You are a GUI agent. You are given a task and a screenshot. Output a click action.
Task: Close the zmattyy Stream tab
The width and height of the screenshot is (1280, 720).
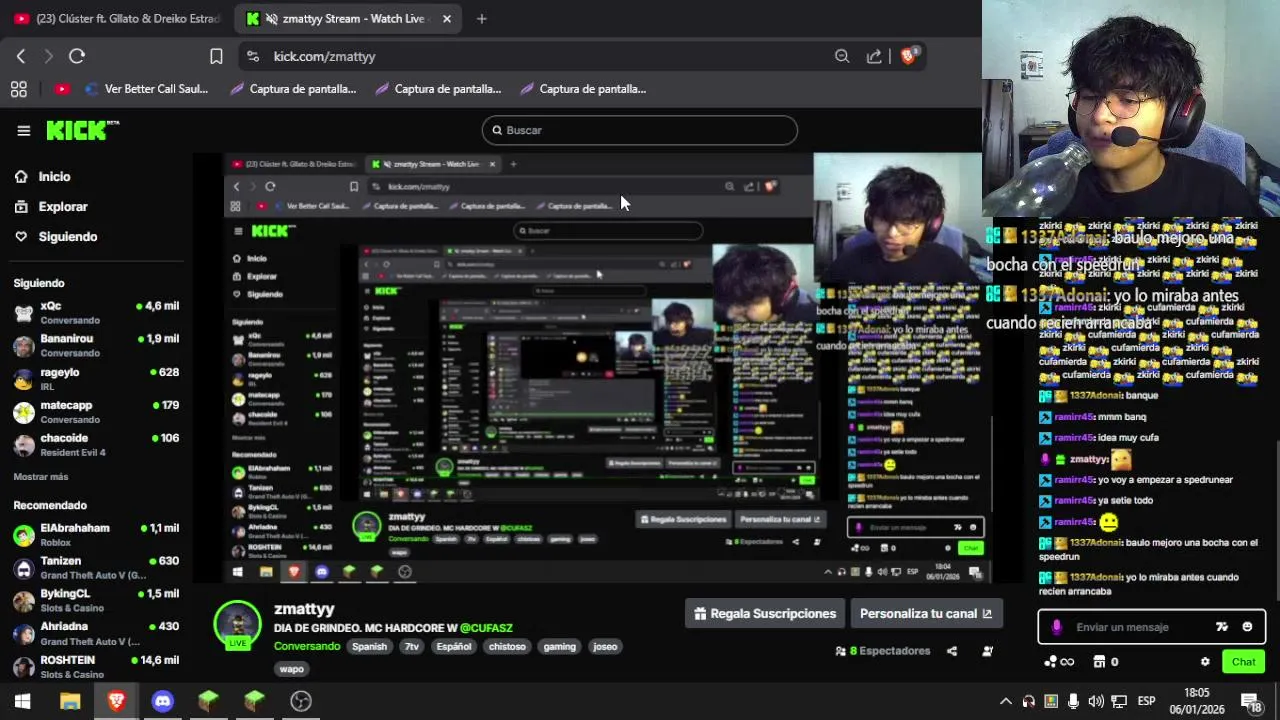[x=446, y=18]
